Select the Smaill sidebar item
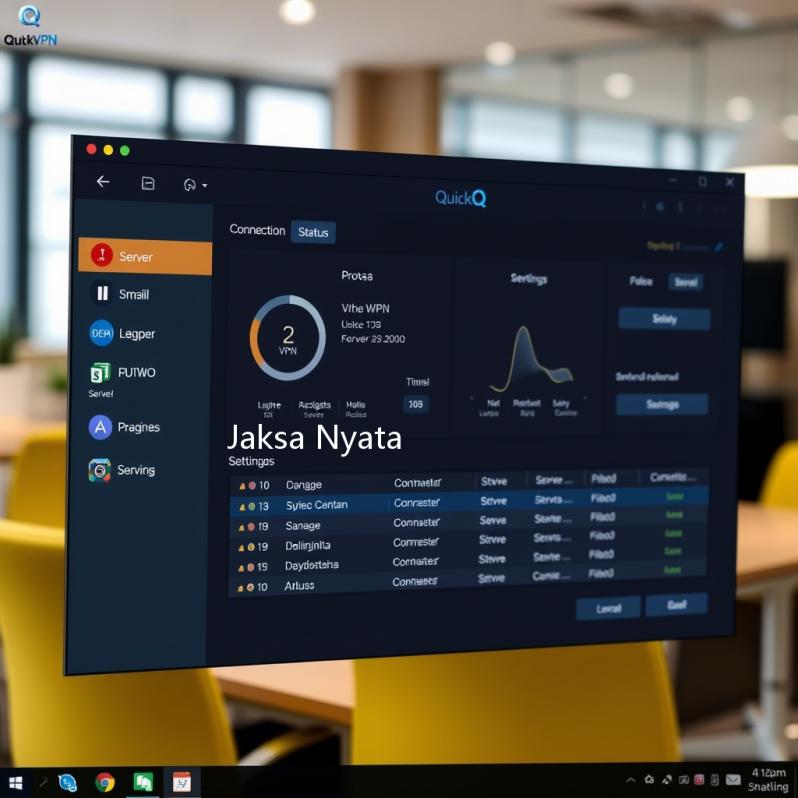This screenshot has width=798, height=798. pos(133,294)
